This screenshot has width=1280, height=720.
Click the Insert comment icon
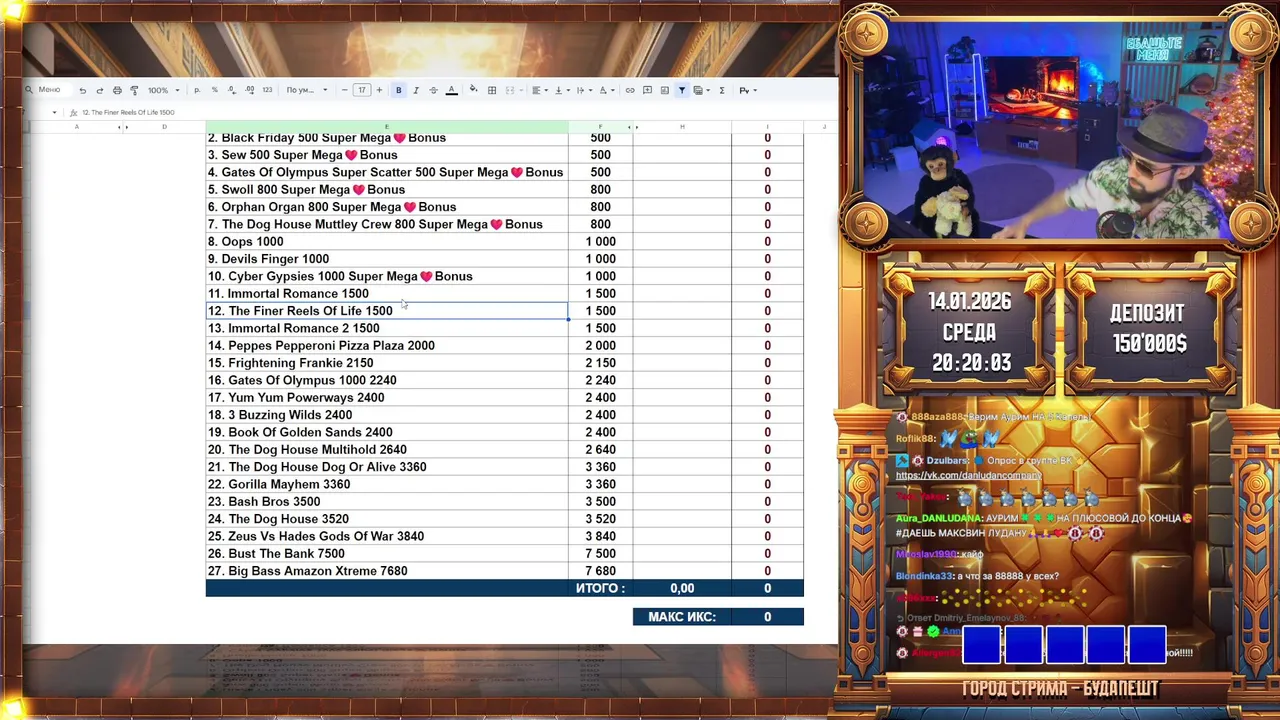point(647,90)
